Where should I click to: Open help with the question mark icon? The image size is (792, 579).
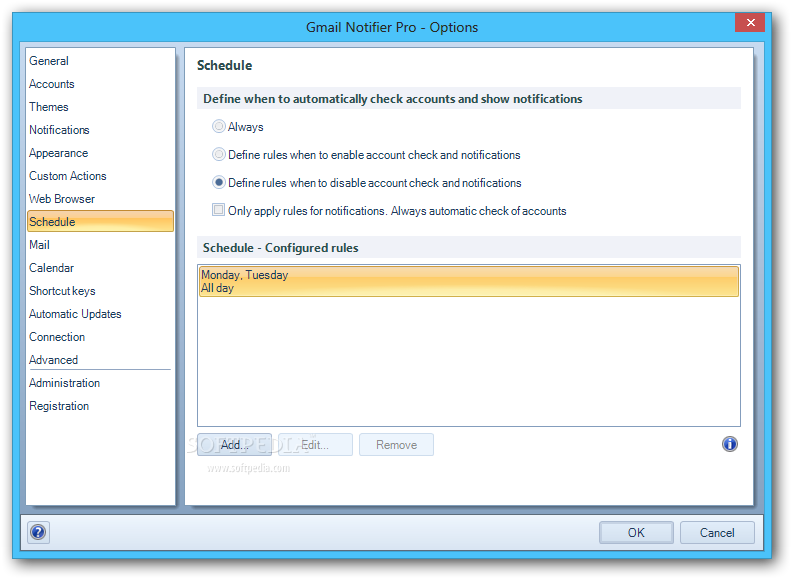[x=38, y=532]
